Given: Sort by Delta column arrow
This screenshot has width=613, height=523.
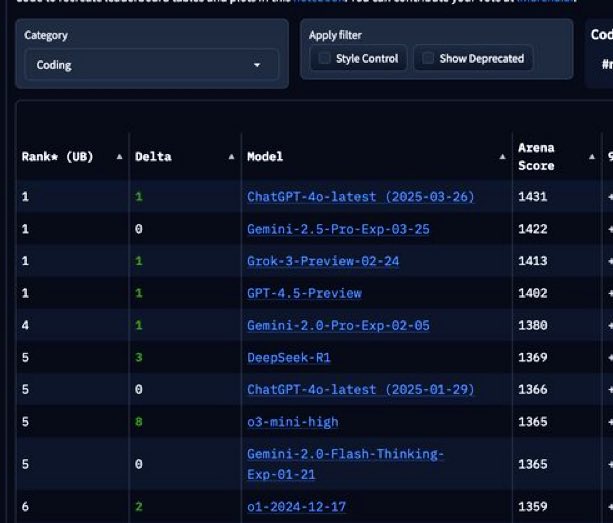Looking at the screenshot, I should click(x=231, y=157).
